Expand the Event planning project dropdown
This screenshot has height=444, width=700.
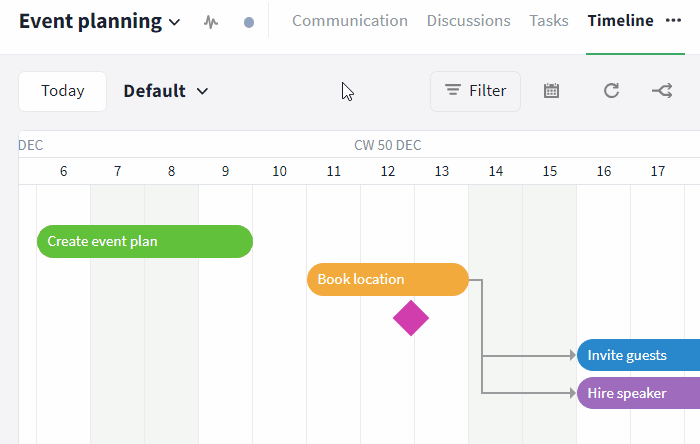pyautogui.click(x=175, y=21)
